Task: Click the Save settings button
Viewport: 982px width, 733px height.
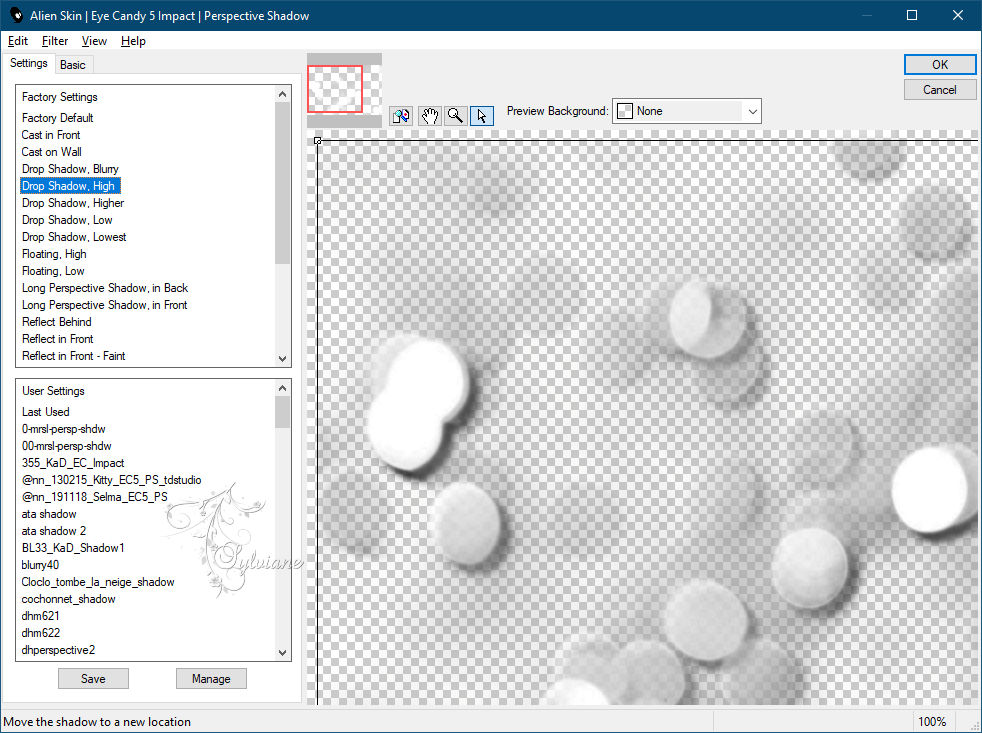Action: (93, 678)
